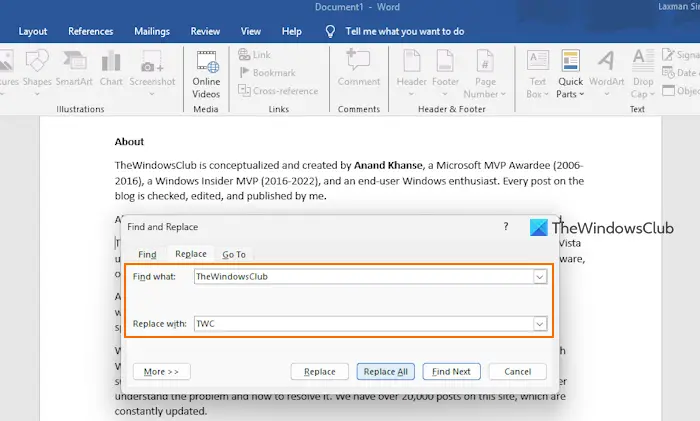Screen dimensions: 700x421
Task: Click the Object icon in Text group
Action: [x=668, y=91]
